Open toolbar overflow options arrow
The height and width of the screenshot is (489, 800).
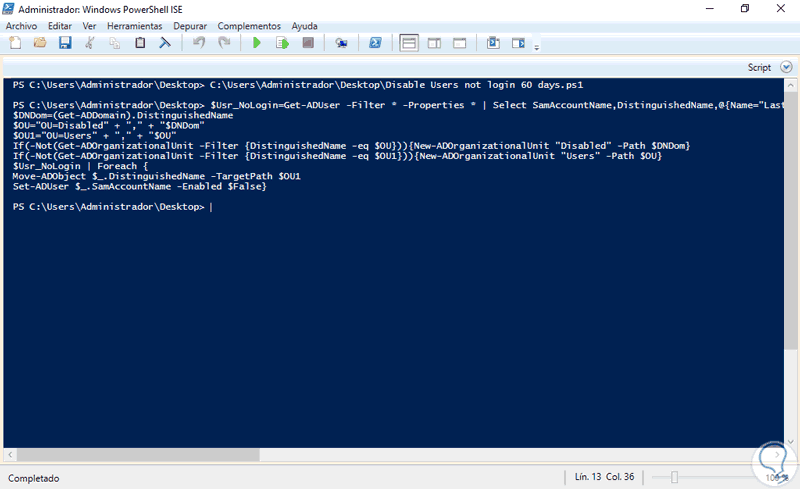[x=537, y=47]
